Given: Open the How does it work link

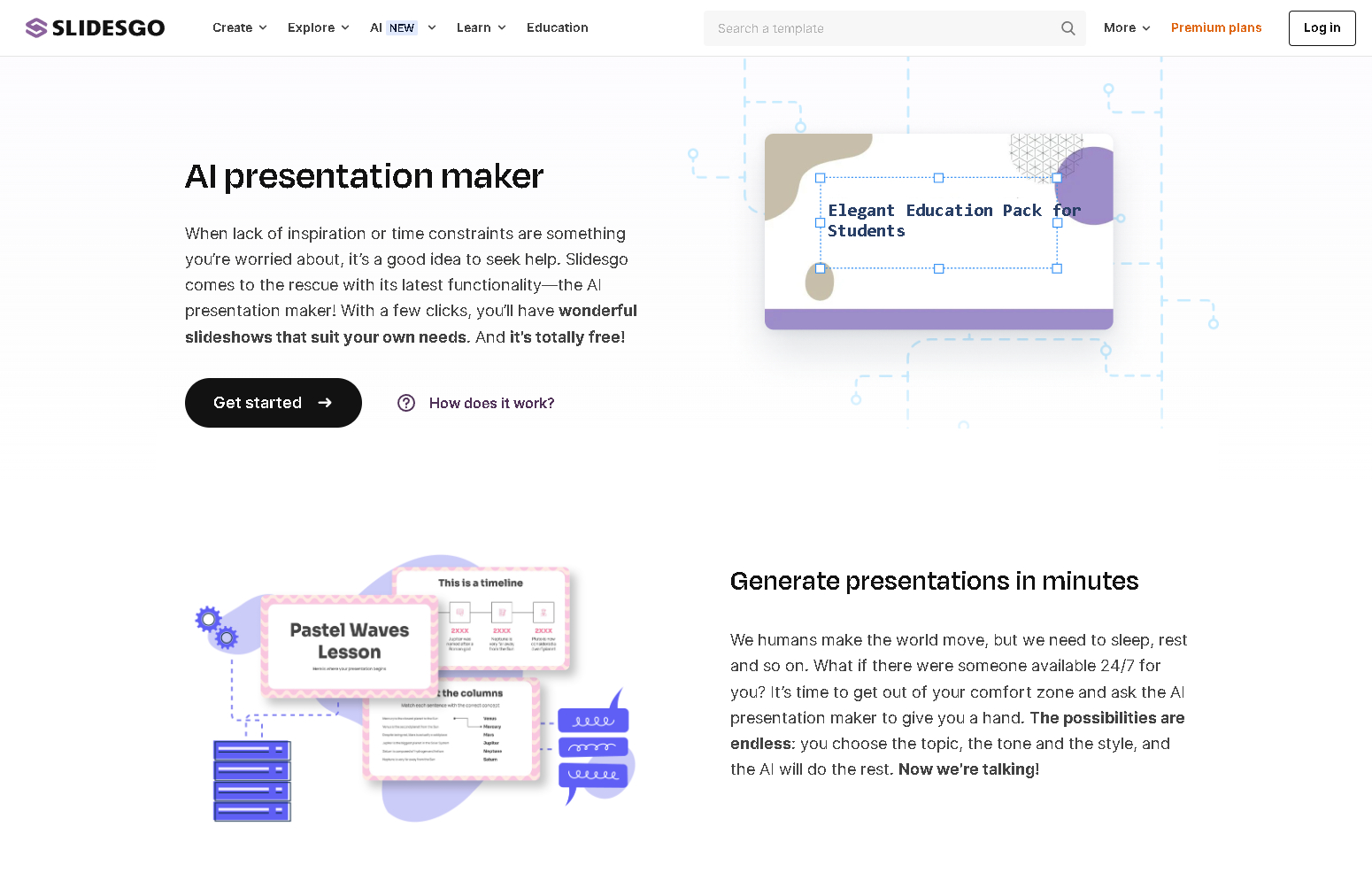Looking at the screenshot, I should click(x=491, y=403).
